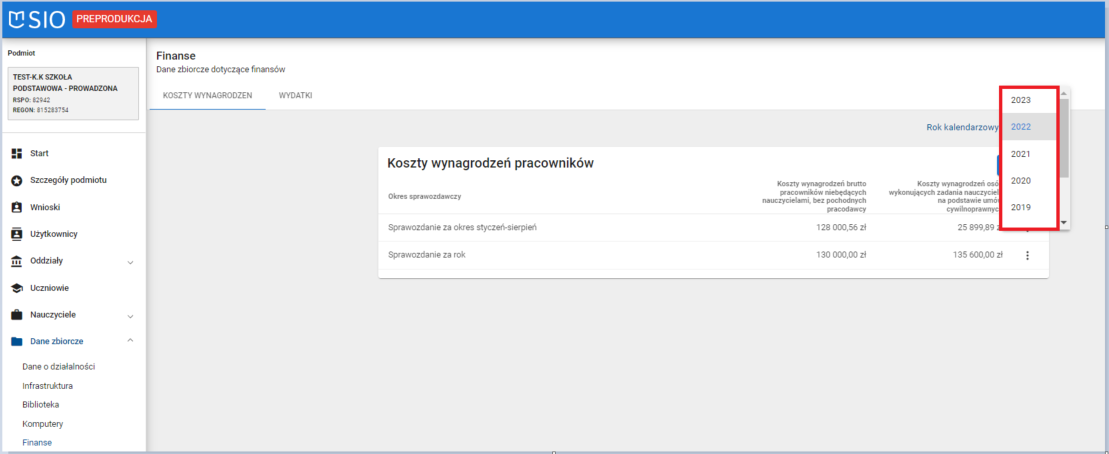Collapse the Dane zbiorcze section chevron
The image size is (1109, 454).
coord(130,341)
